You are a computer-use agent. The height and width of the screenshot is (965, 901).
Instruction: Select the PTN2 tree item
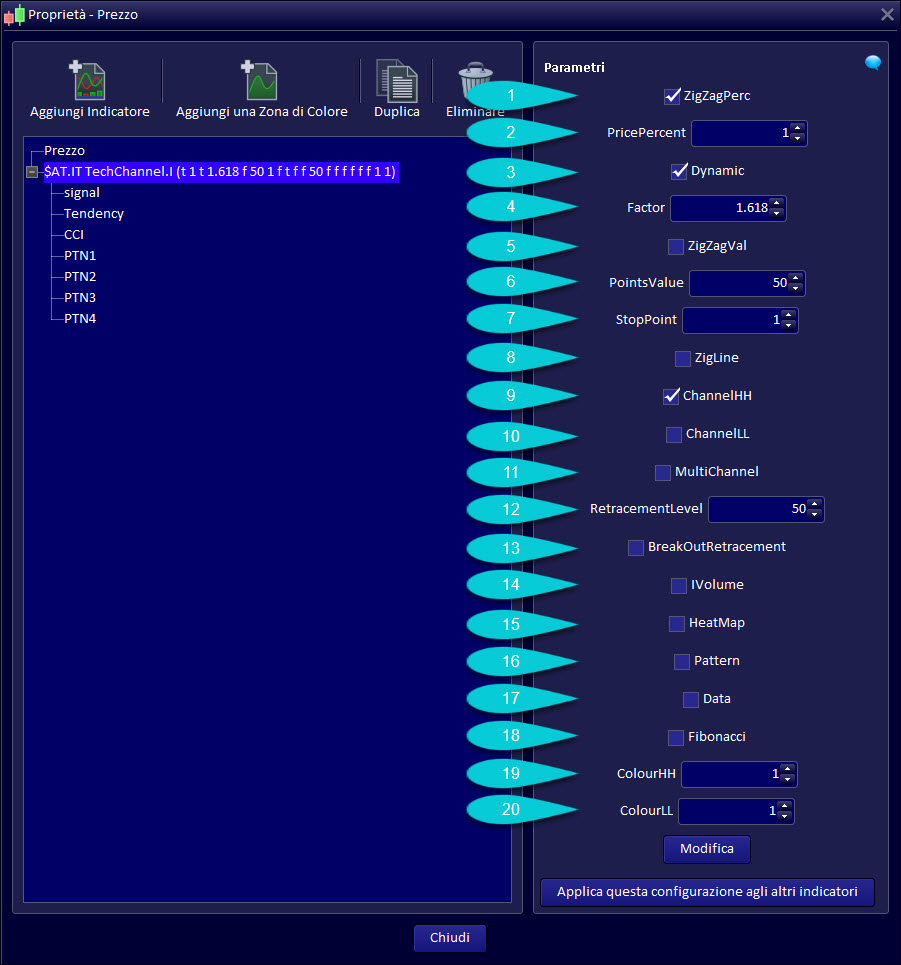click(x=80, y=276)
